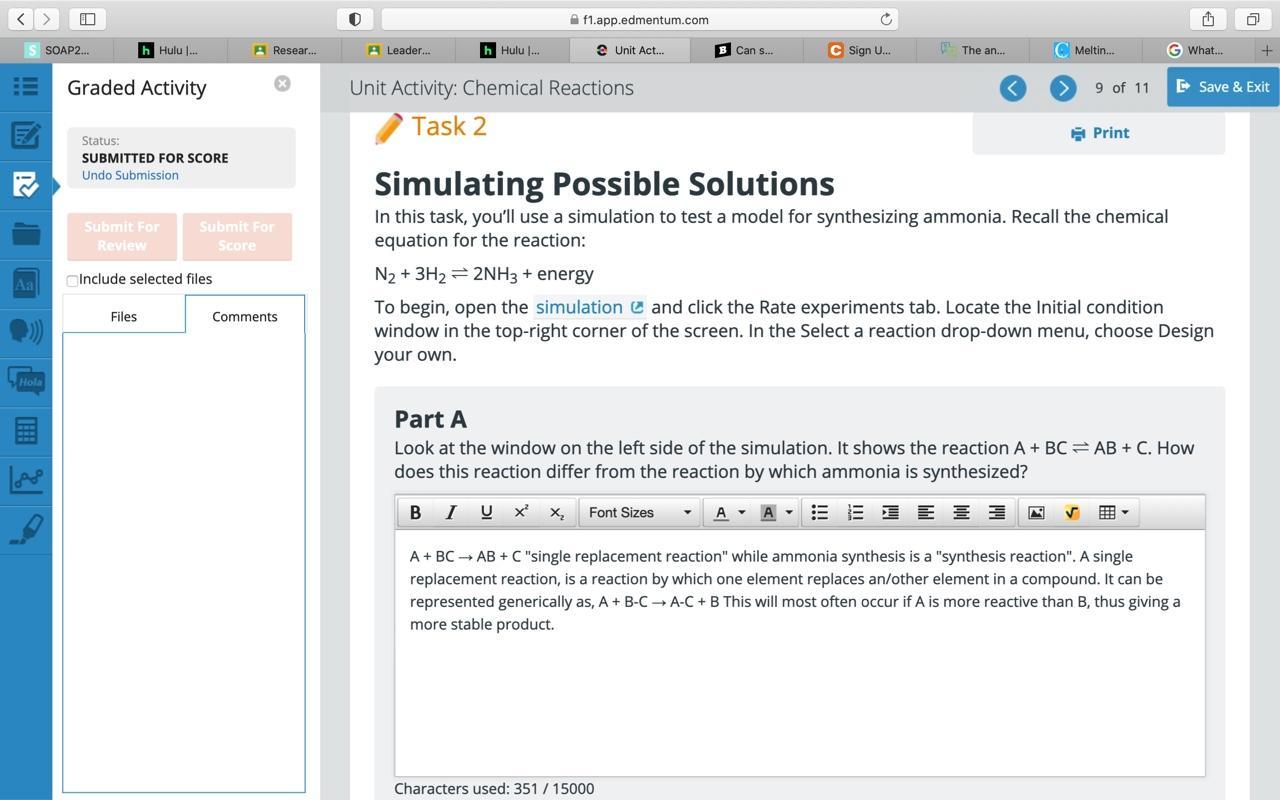Switch to the Sign U... browser tab

[859, 50]
